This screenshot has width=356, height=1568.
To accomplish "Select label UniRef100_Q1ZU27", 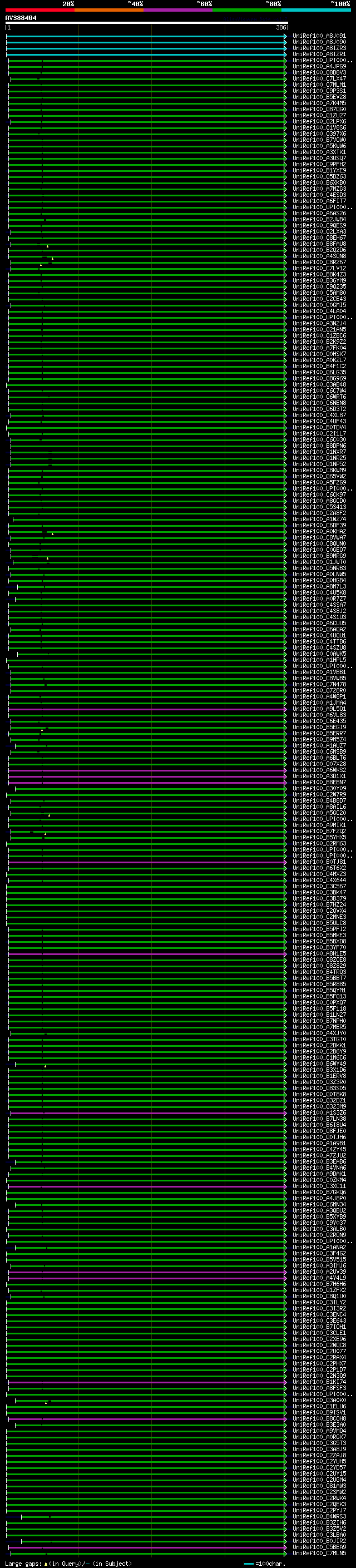I will click(x=319, y=116).
